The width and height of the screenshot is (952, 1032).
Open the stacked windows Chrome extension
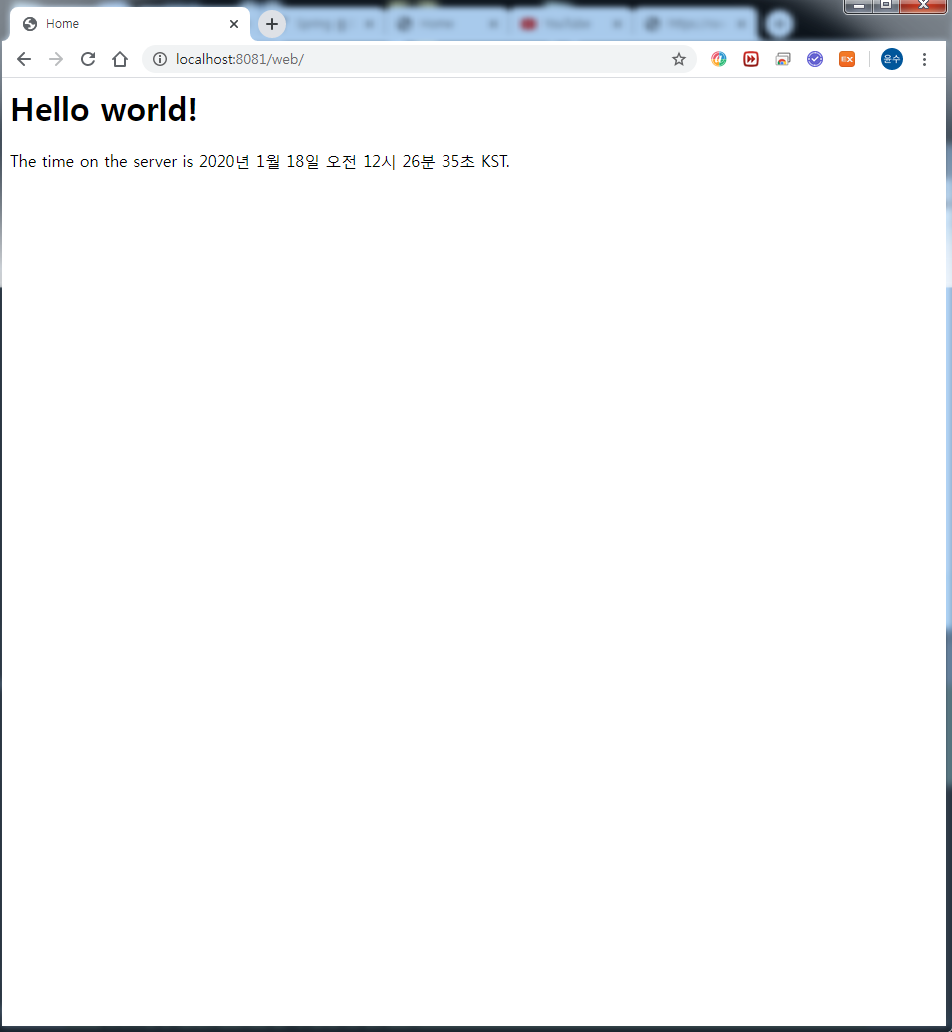[783, 59]
